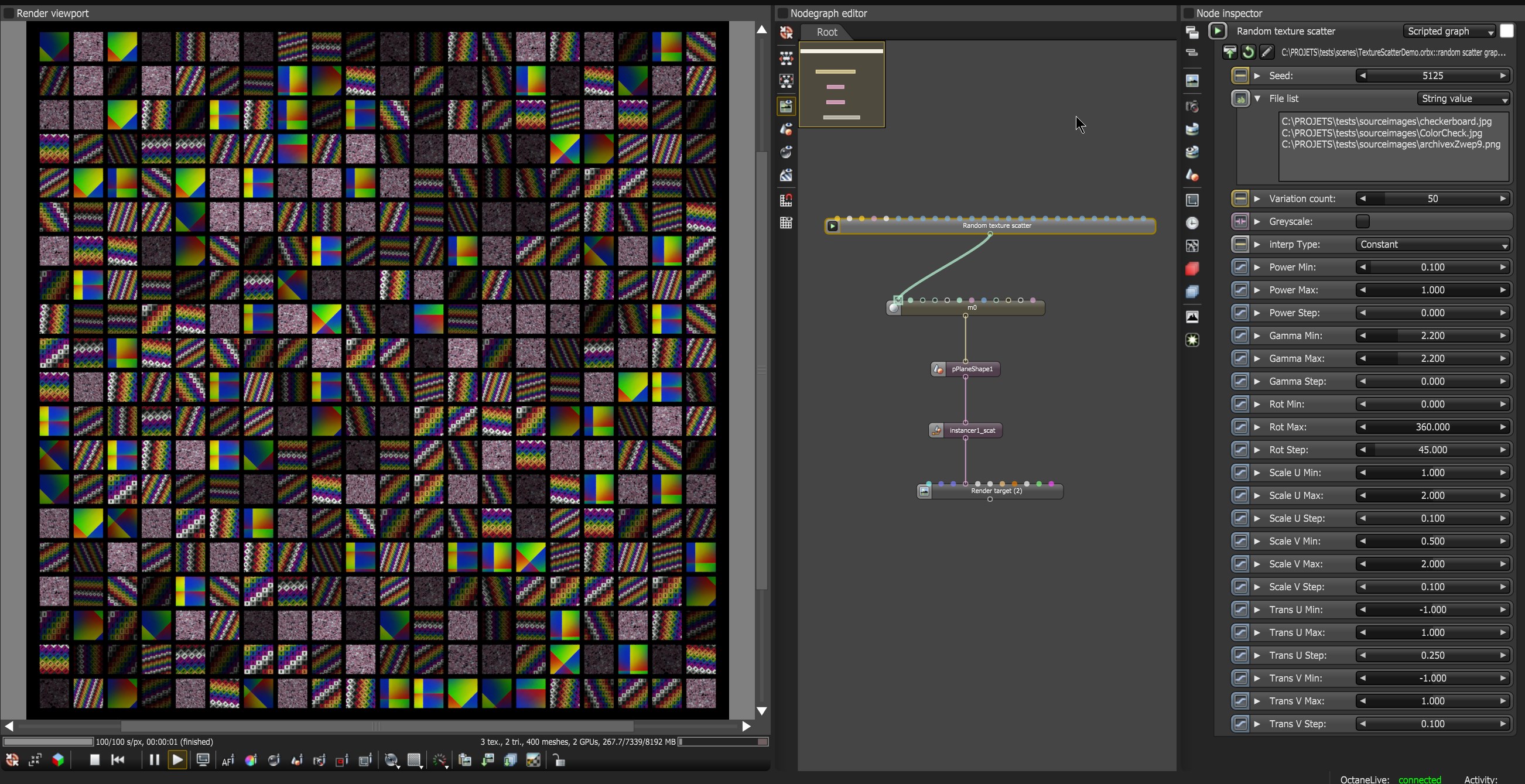
Task: Open the interp Type Constant dropdown
Action: [1432, 244]
